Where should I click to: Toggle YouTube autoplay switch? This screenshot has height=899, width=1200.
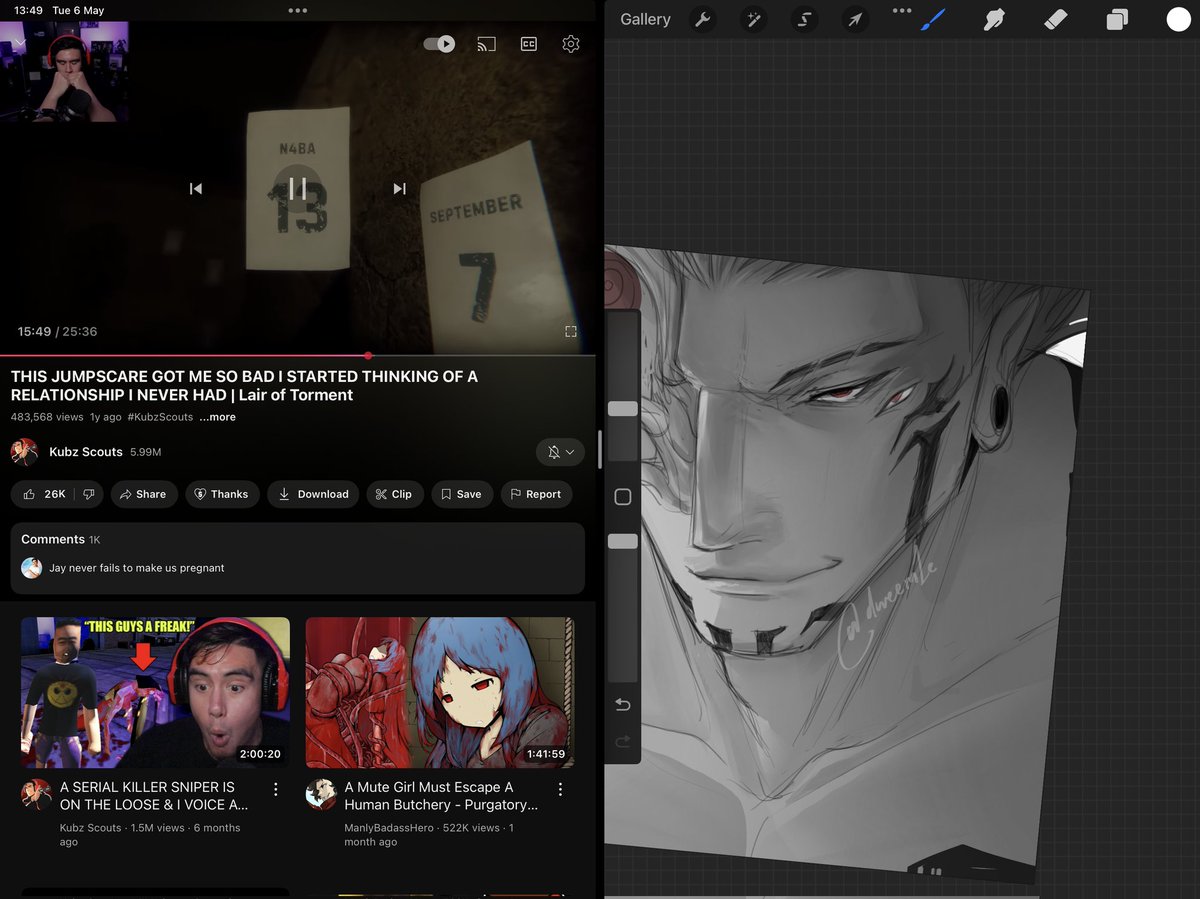439,44
